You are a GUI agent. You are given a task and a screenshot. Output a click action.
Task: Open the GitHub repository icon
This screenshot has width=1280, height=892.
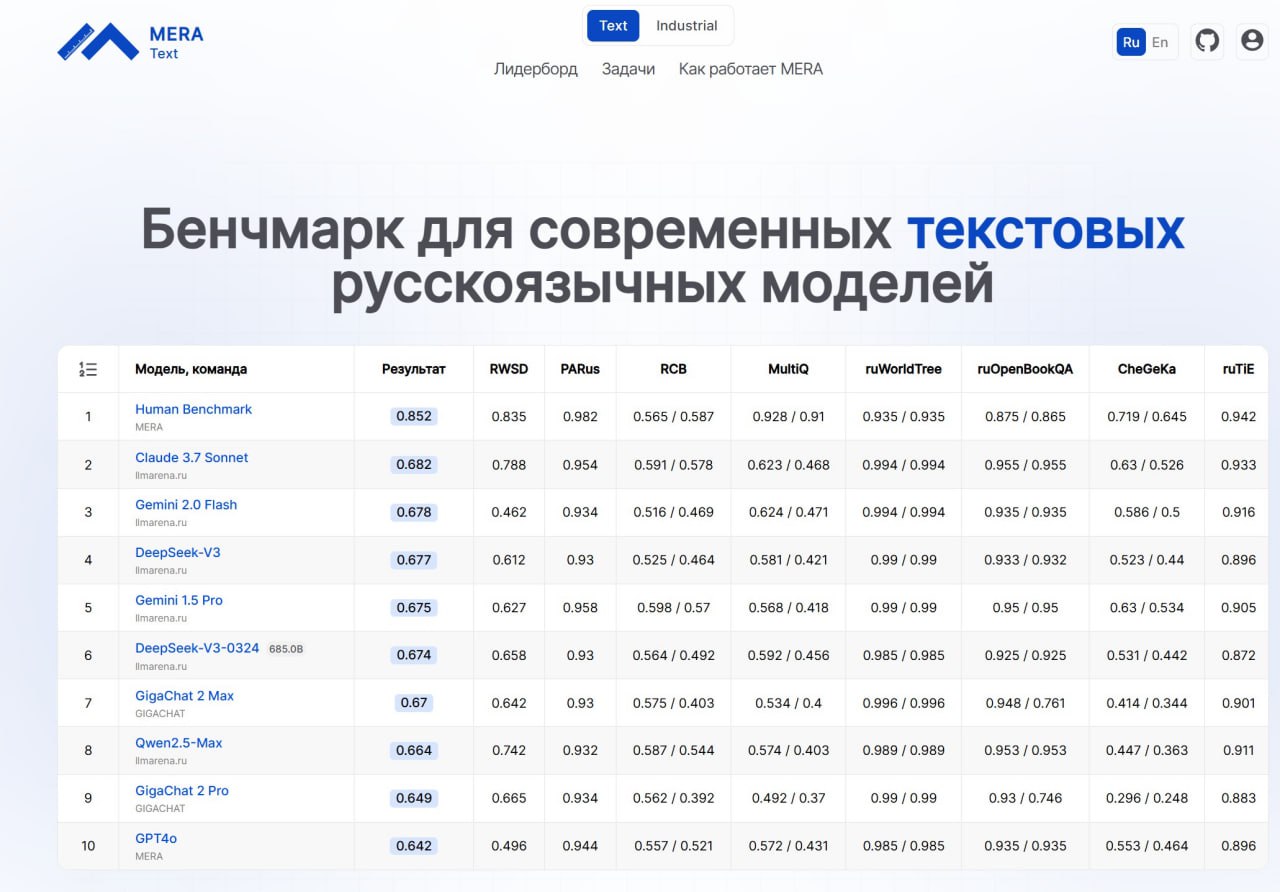coord(1208,41)
